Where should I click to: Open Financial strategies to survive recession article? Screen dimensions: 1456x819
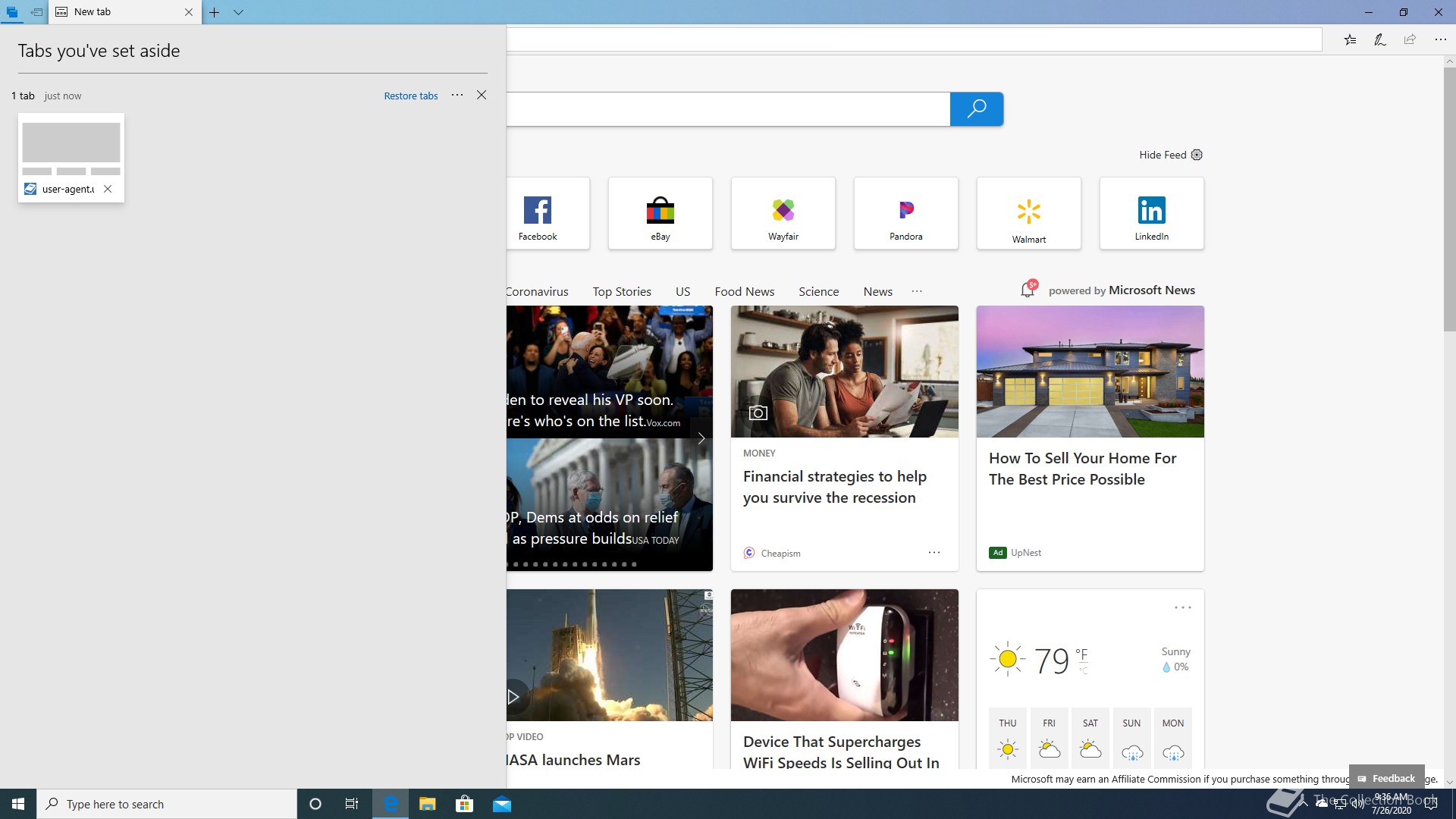point(834,487)
